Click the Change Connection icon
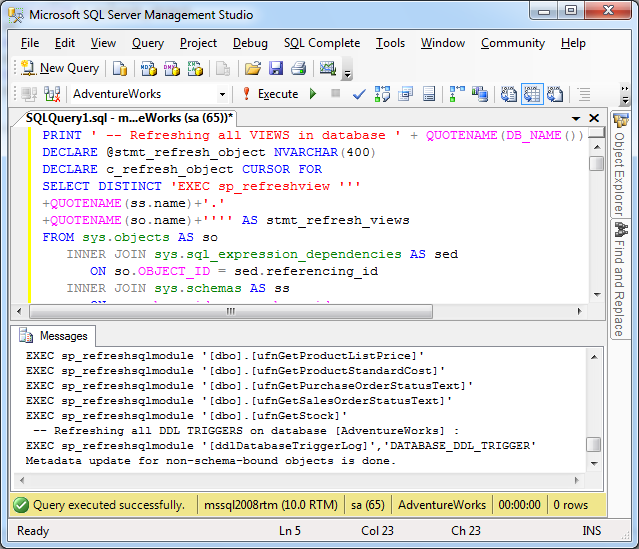639x549 pixels. [x=52, y=94]
